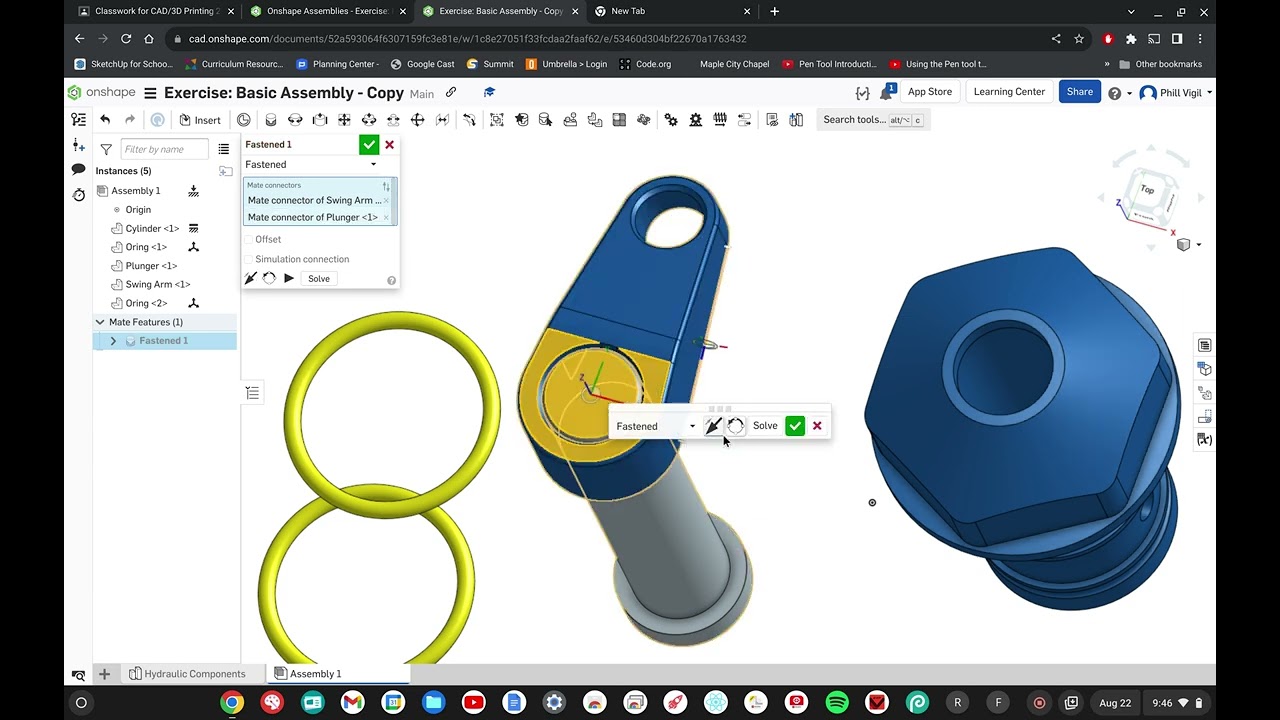Select the Linear relation tool
1280x720 pixels.
744,120
